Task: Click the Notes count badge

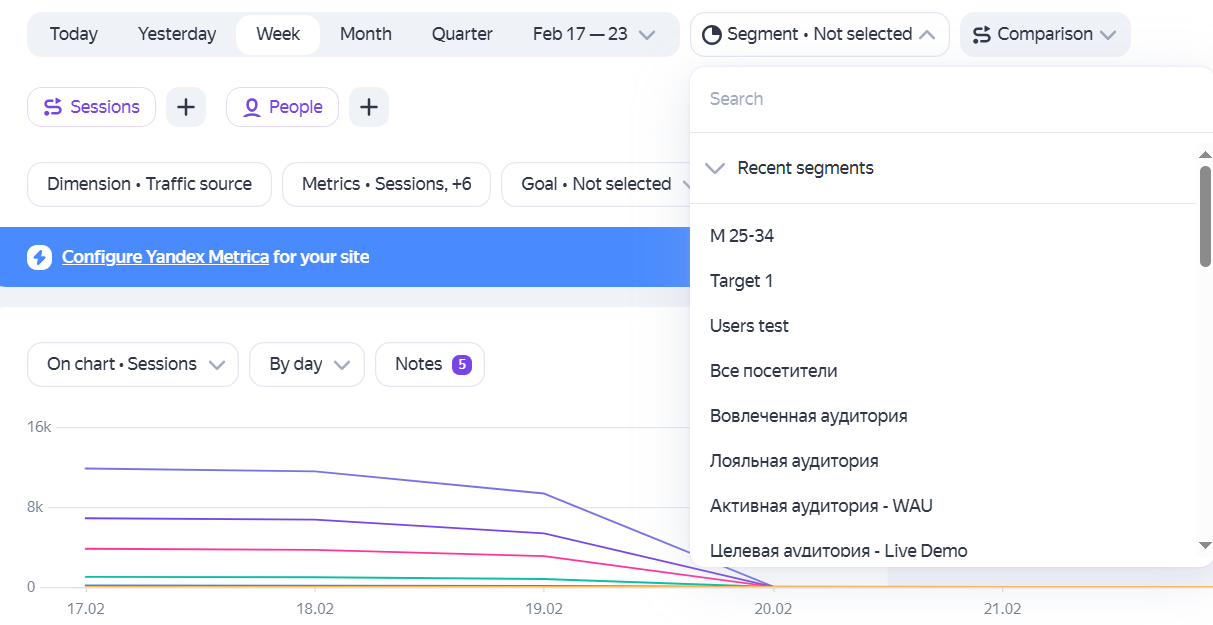Action: pos(461,364)
